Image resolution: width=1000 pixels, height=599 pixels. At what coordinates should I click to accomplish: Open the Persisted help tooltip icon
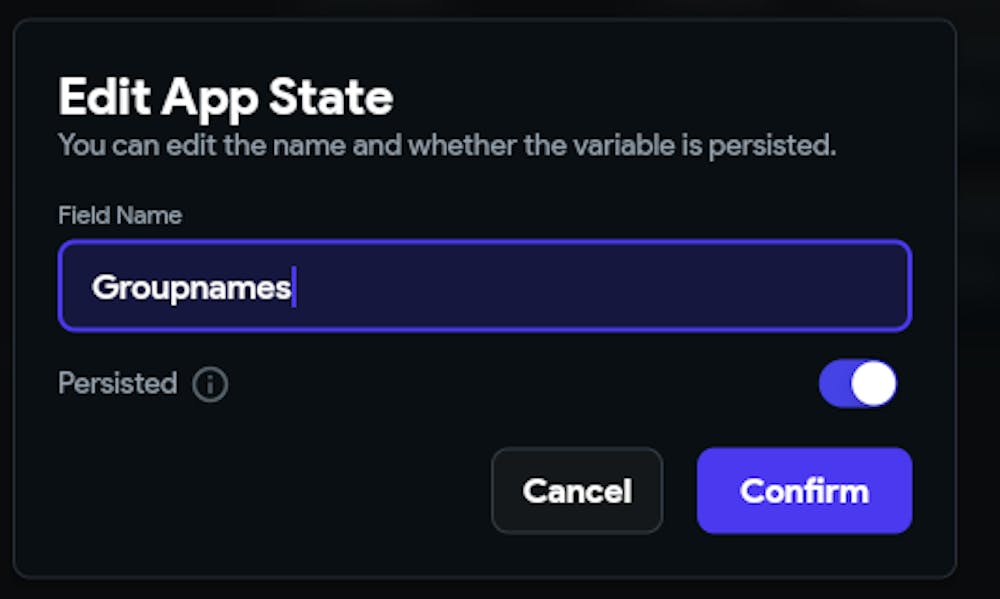[210, 384]
